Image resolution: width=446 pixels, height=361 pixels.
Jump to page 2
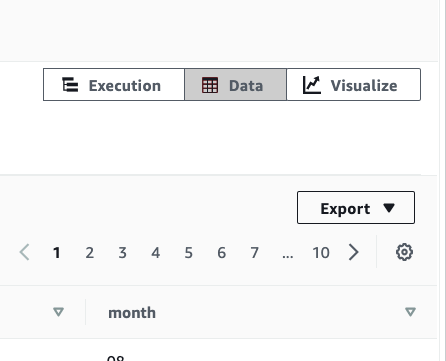pyautogui.click(x=89, y=253)
